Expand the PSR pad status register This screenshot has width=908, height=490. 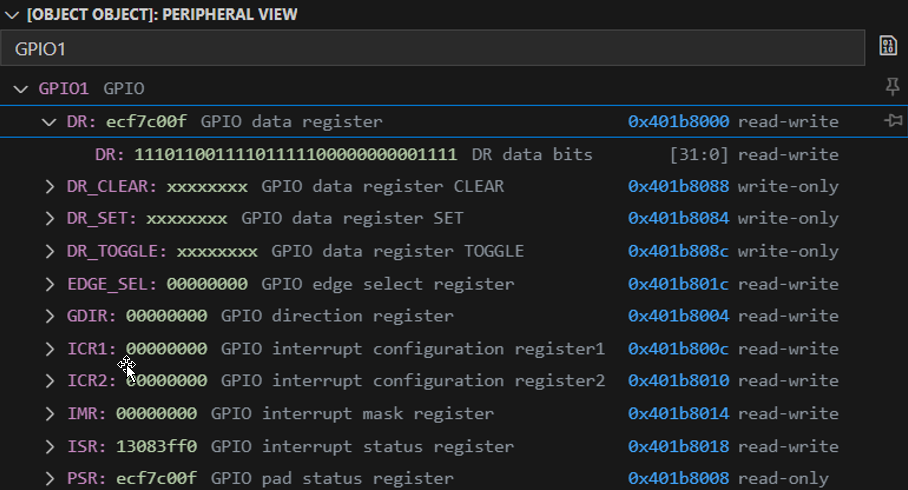pos(50,479)
